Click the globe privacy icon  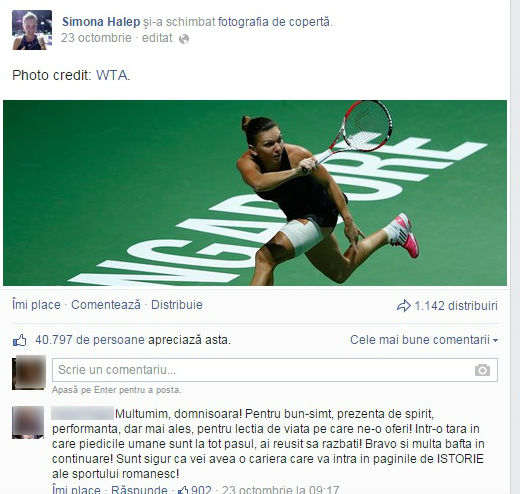pyautogui.click(x=184, y=39)
